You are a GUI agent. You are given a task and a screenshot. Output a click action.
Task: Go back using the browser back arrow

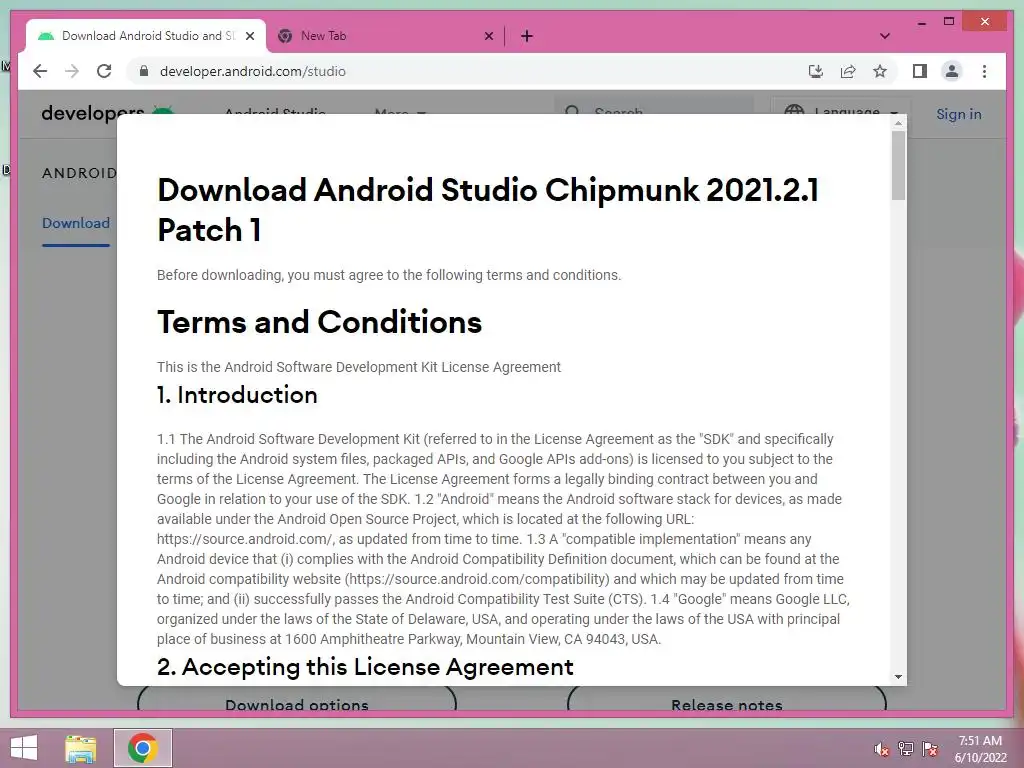[x=40, y=71]
